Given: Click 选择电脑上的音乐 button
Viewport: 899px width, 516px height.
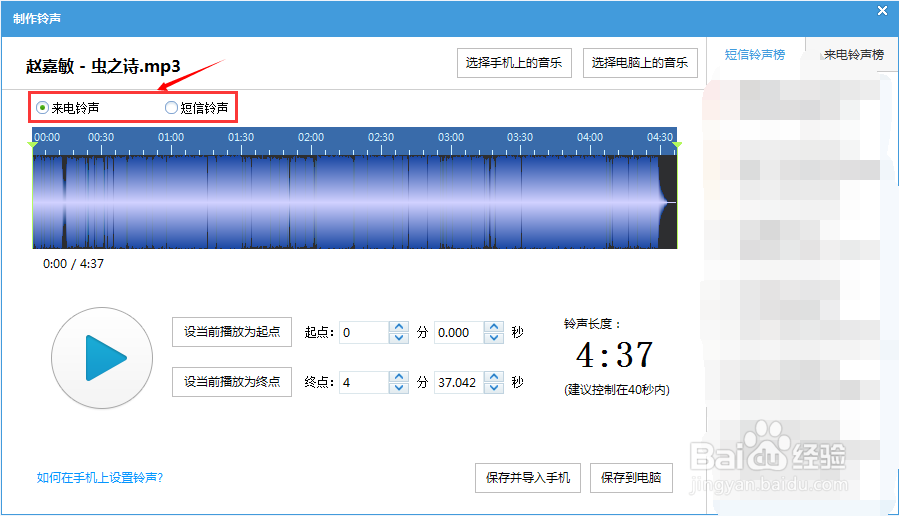Looking at the screenshot, I should (x=640, y=62).
